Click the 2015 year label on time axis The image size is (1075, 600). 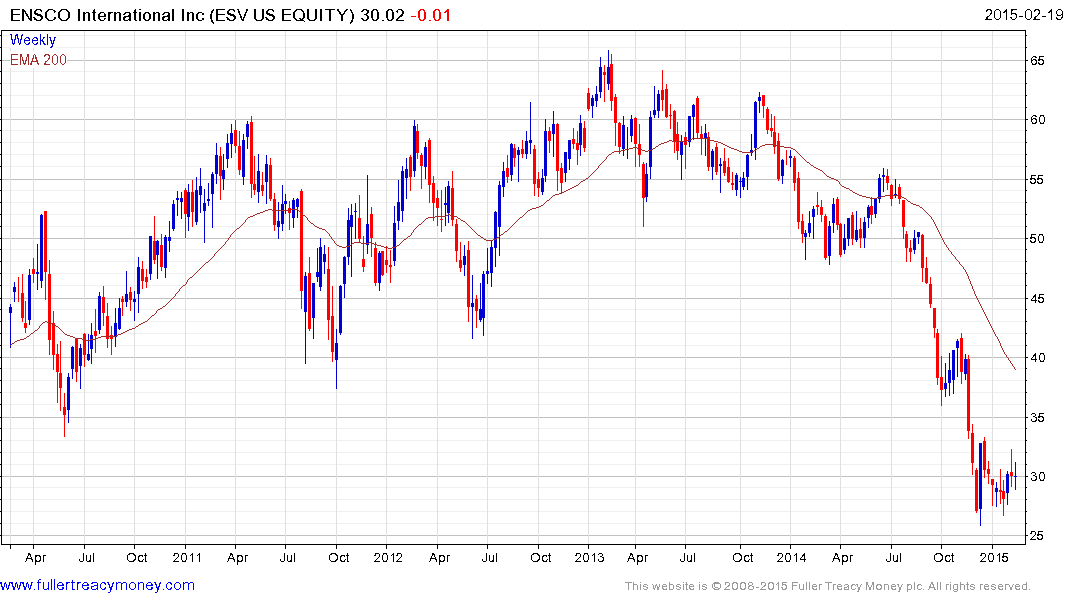tap(993, 557)
